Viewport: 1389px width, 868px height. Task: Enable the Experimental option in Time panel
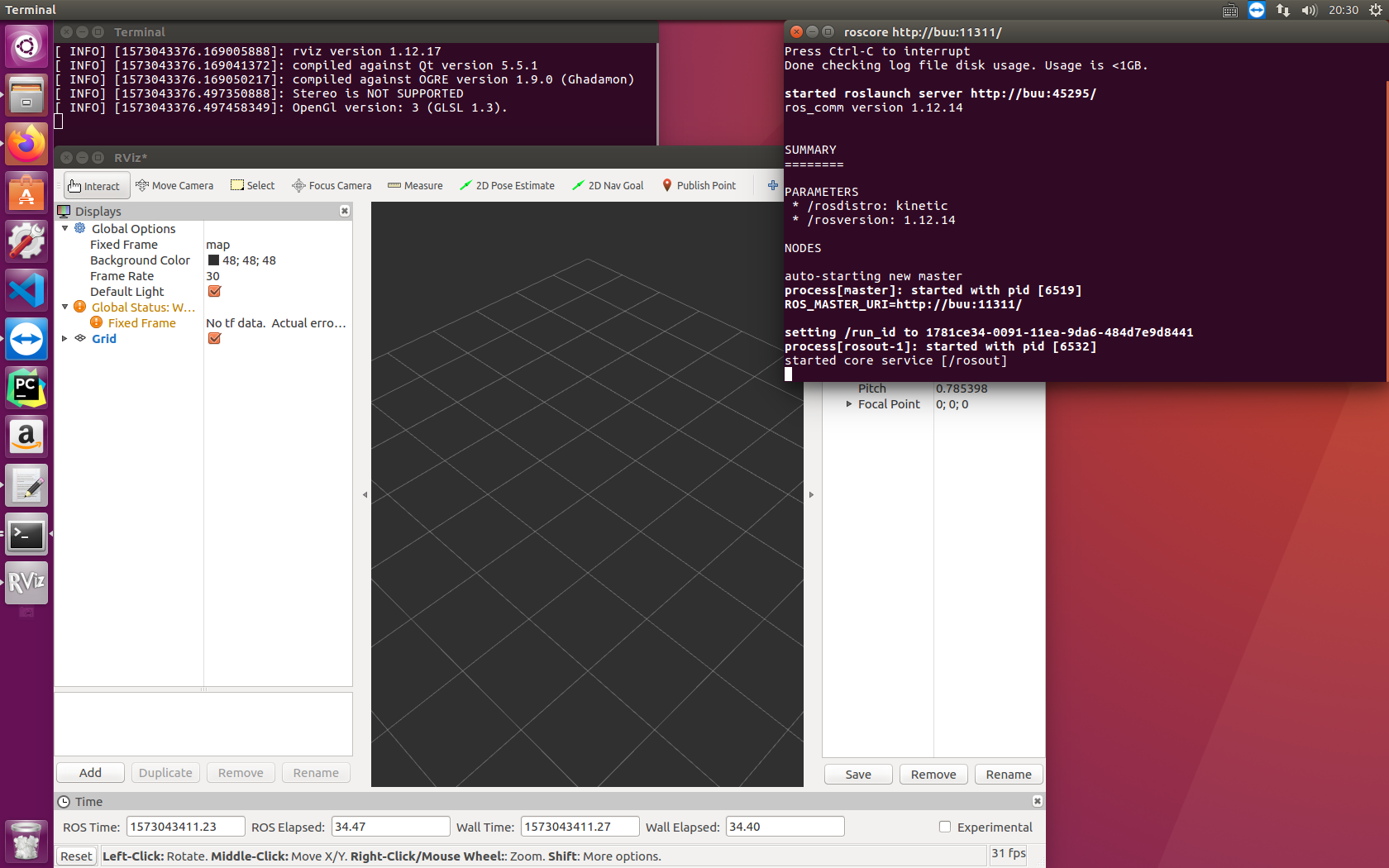point(943,827)
